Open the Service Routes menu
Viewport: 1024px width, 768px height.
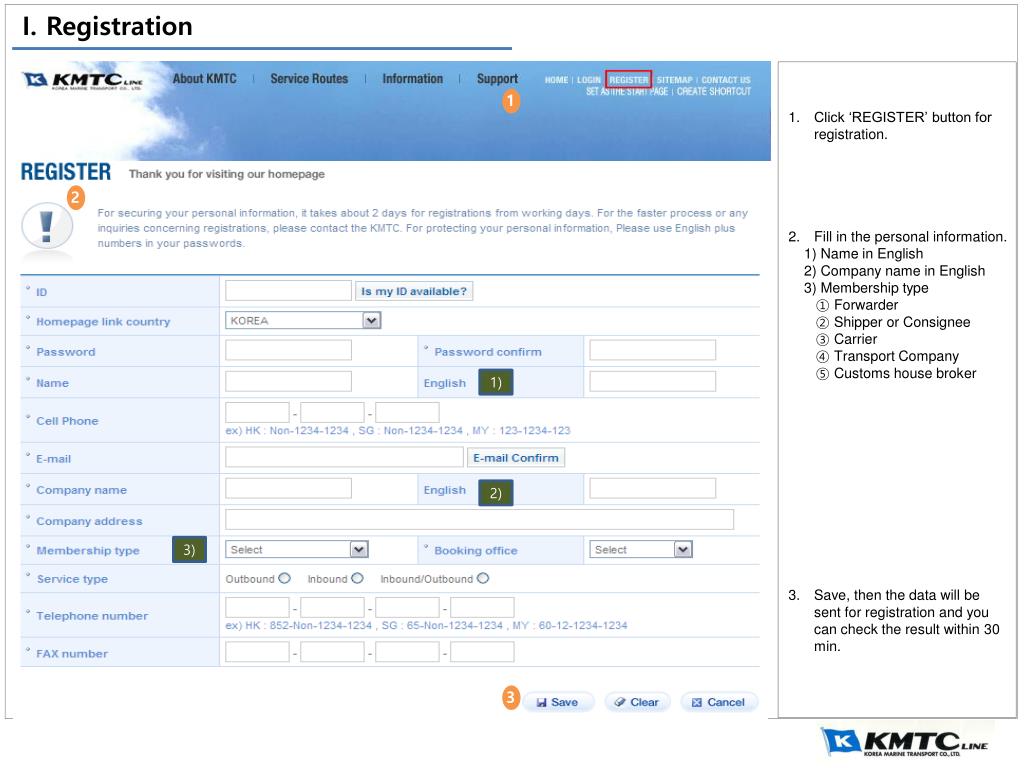click(x=309, y=79)
